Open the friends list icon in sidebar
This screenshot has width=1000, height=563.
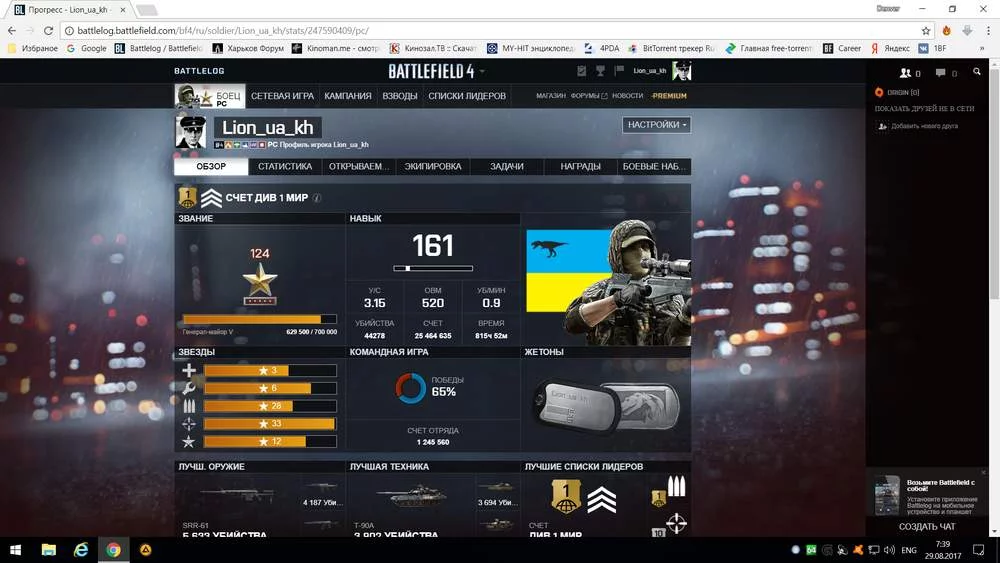coord(905,73)
